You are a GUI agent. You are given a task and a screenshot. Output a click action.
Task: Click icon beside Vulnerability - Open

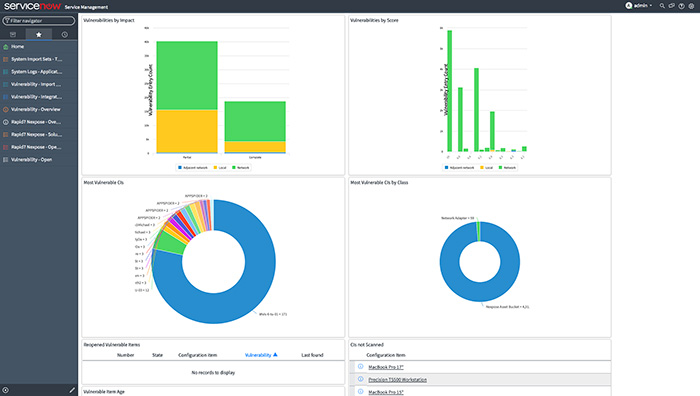click(x=6, y=159)
